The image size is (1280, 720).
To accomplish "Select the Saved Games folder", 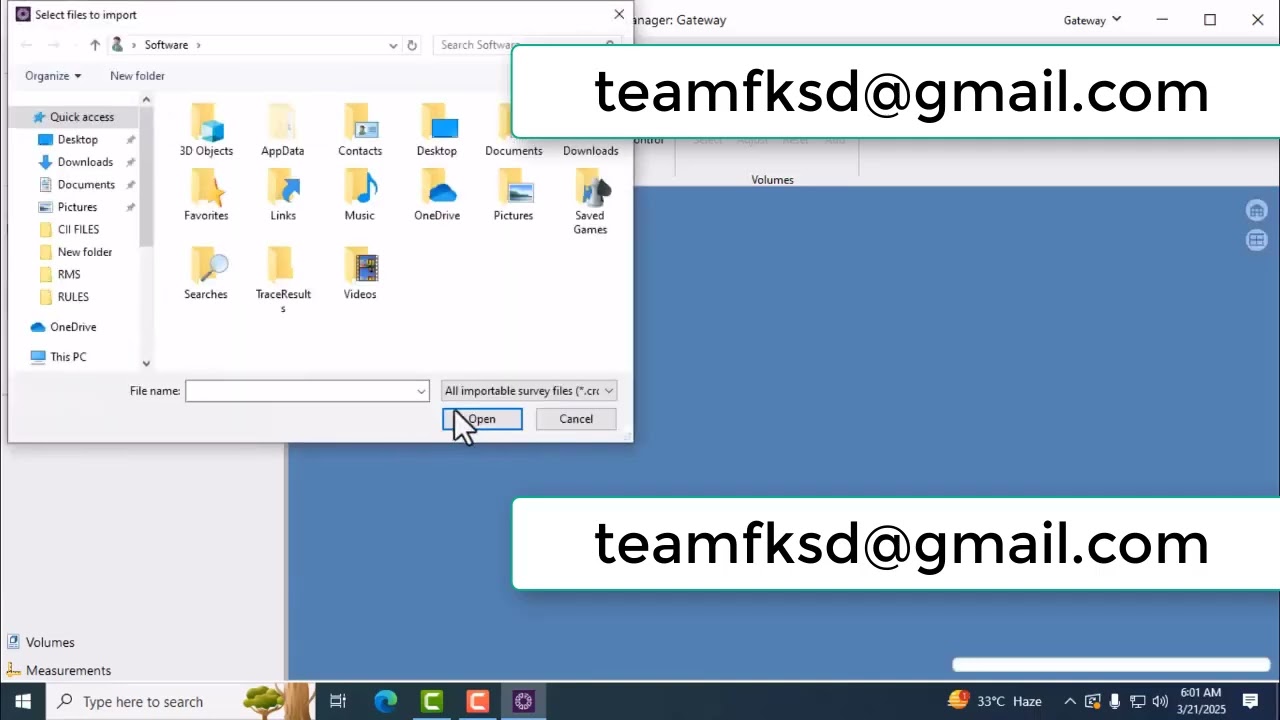I will (x=590, y=202).
